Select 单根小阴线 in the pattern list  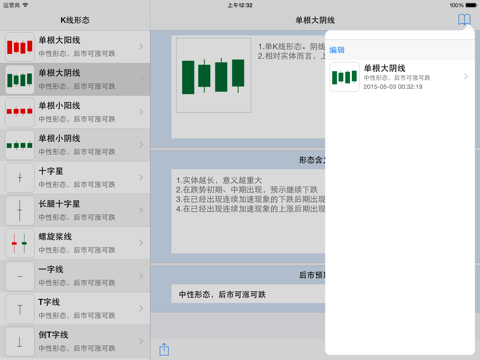pyautogui.click(x=75, y=145)
